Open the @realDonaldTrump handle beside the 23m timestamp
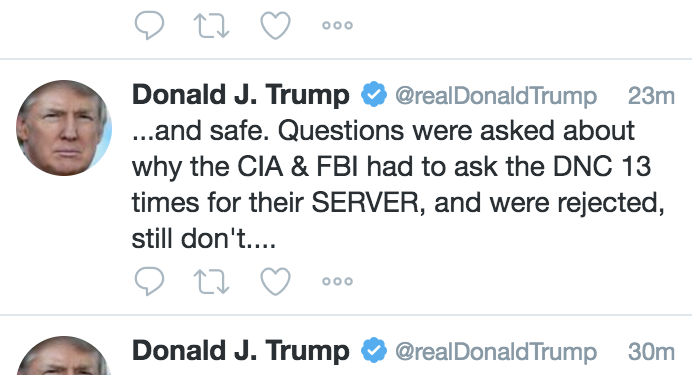This screenshot has width=692, height=375. click(496, 96)
